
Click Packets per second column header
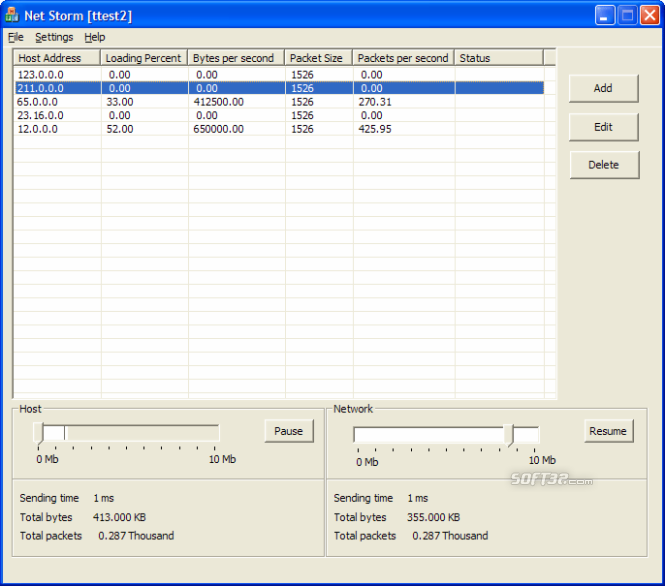[403, 58]
